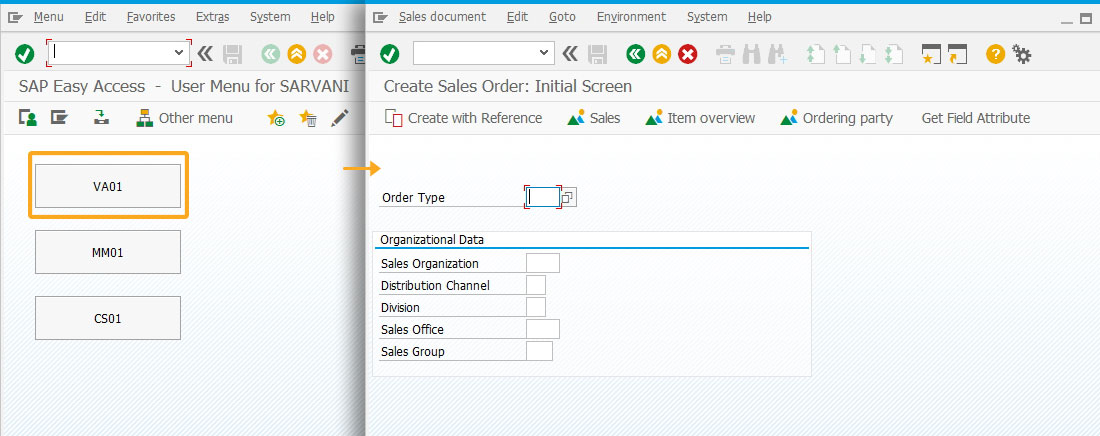Click the Sales button in application toolbar
The image size is (1100, 436).
[x=593, y=118]
